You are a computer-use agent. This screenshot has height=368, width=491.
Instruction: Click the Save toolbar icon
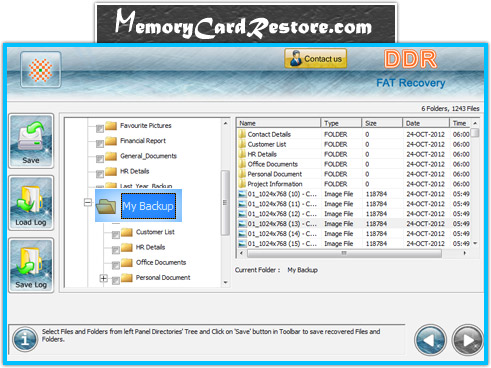coord(31,141)
